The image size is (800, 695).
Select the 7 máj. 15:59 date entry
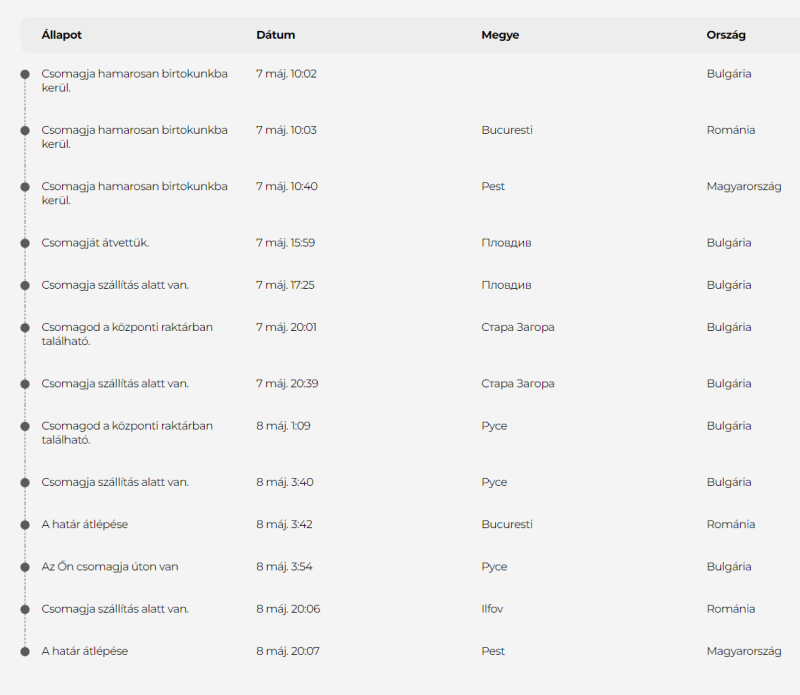click(x=286, y=243)
